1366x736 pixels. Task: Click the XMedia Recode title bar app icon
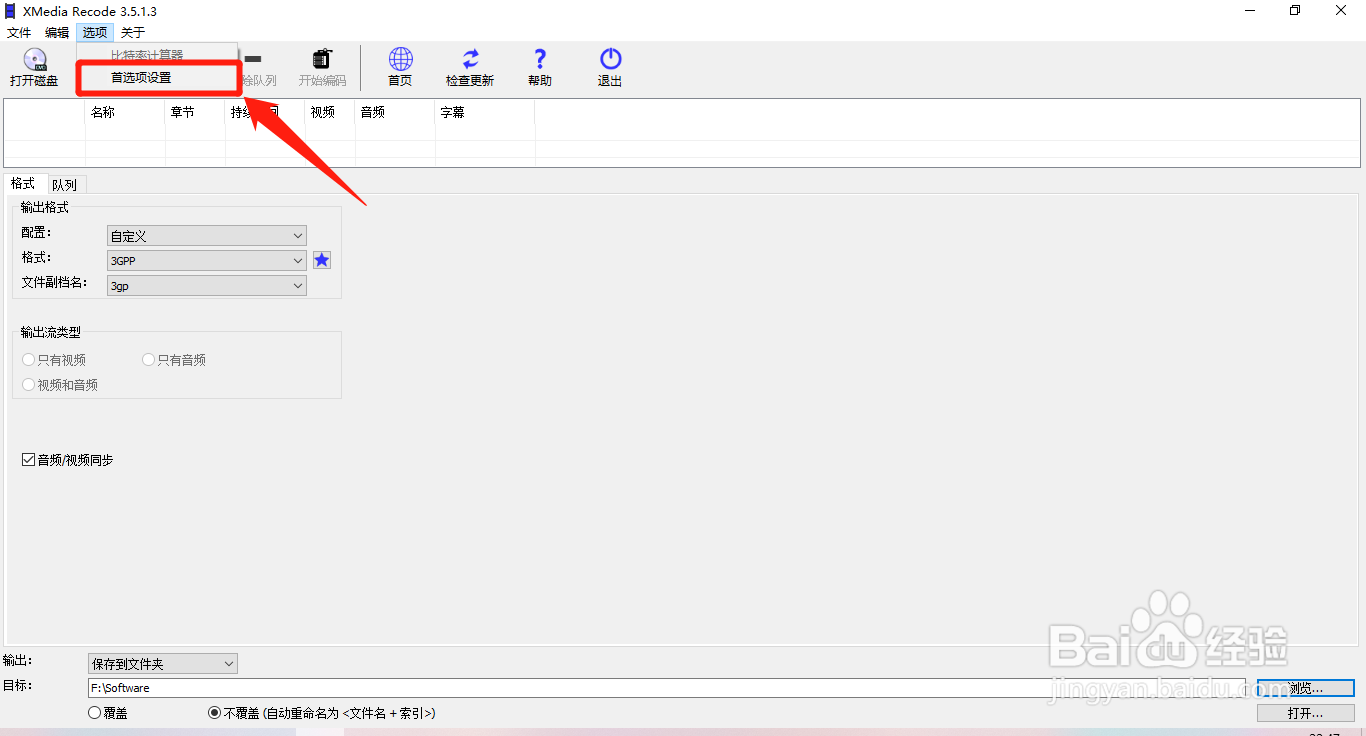[10, 11]
